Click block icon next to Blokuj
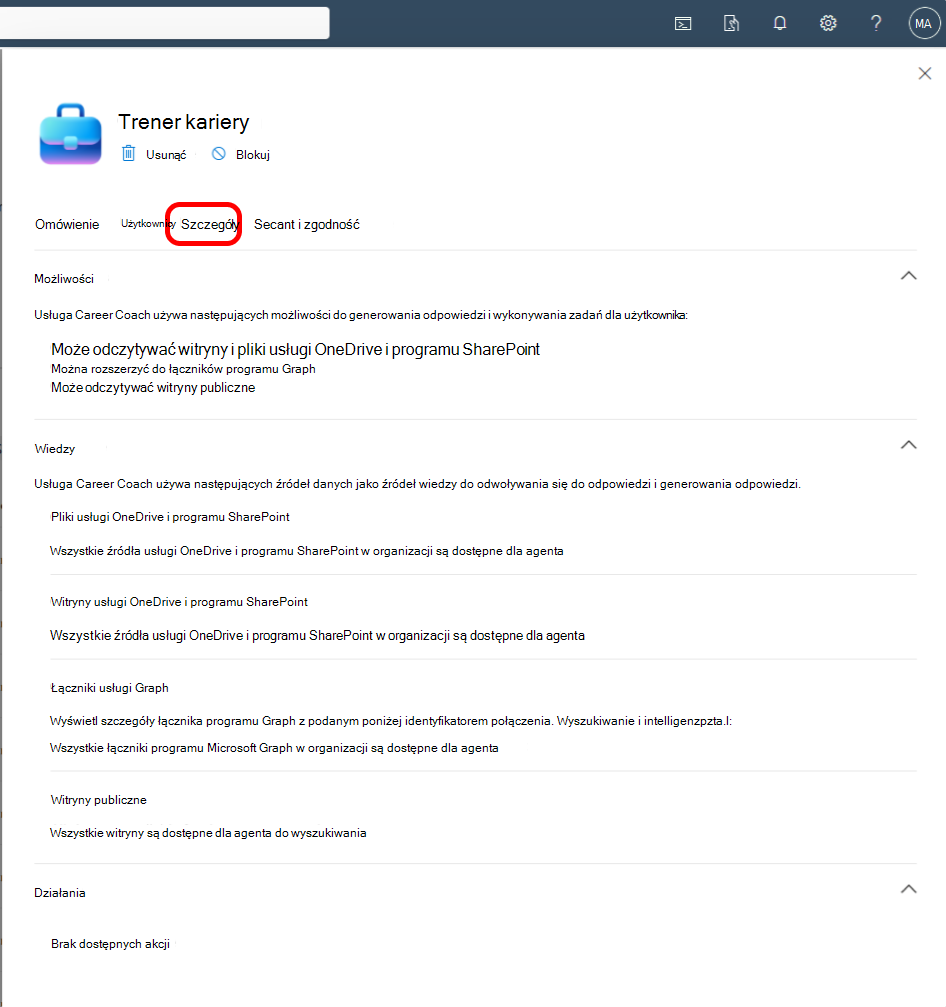This screenshot has width=946, height=1007. coord(219,153)
